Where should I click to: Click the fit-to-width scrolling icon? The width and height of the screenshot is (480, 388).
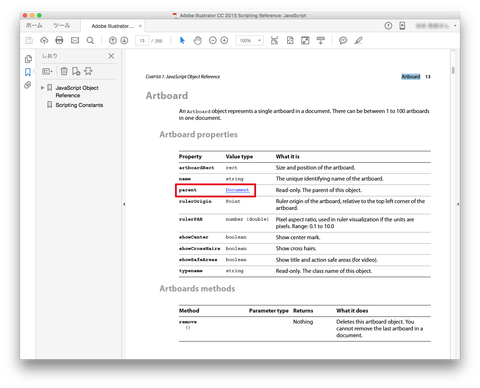click(274, 40)
